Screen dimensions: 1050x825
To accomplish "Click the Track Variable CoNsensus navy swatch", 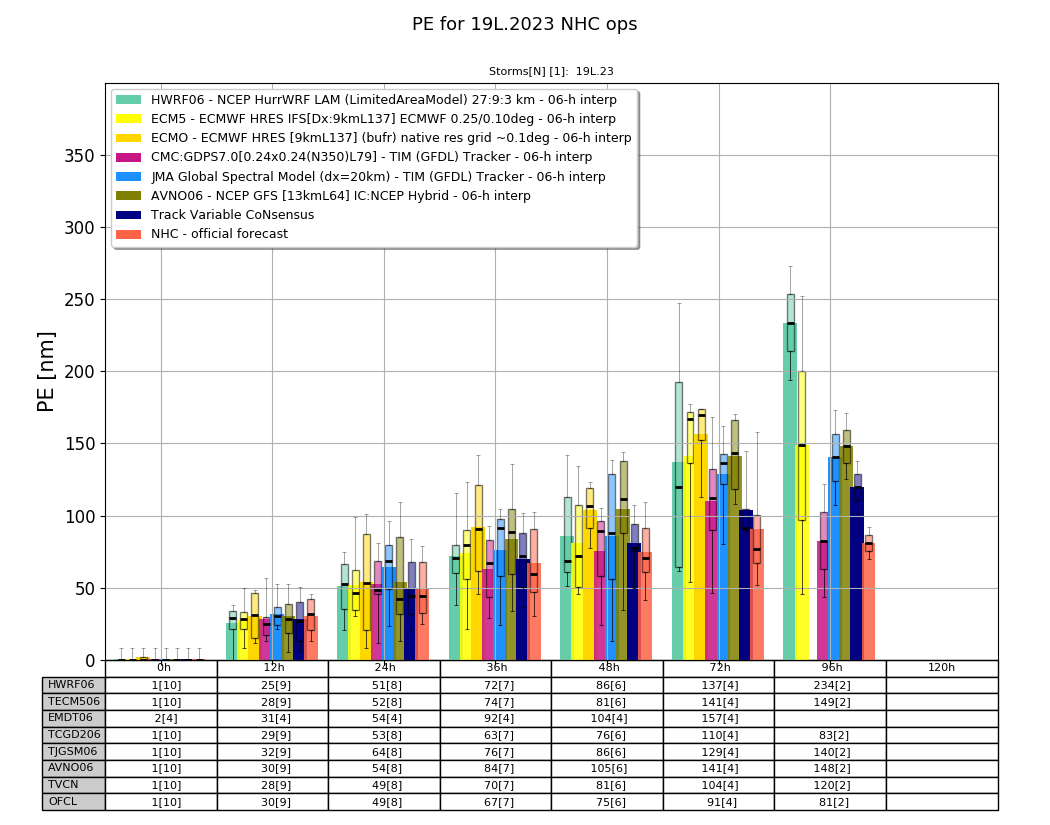I will 129,215.
